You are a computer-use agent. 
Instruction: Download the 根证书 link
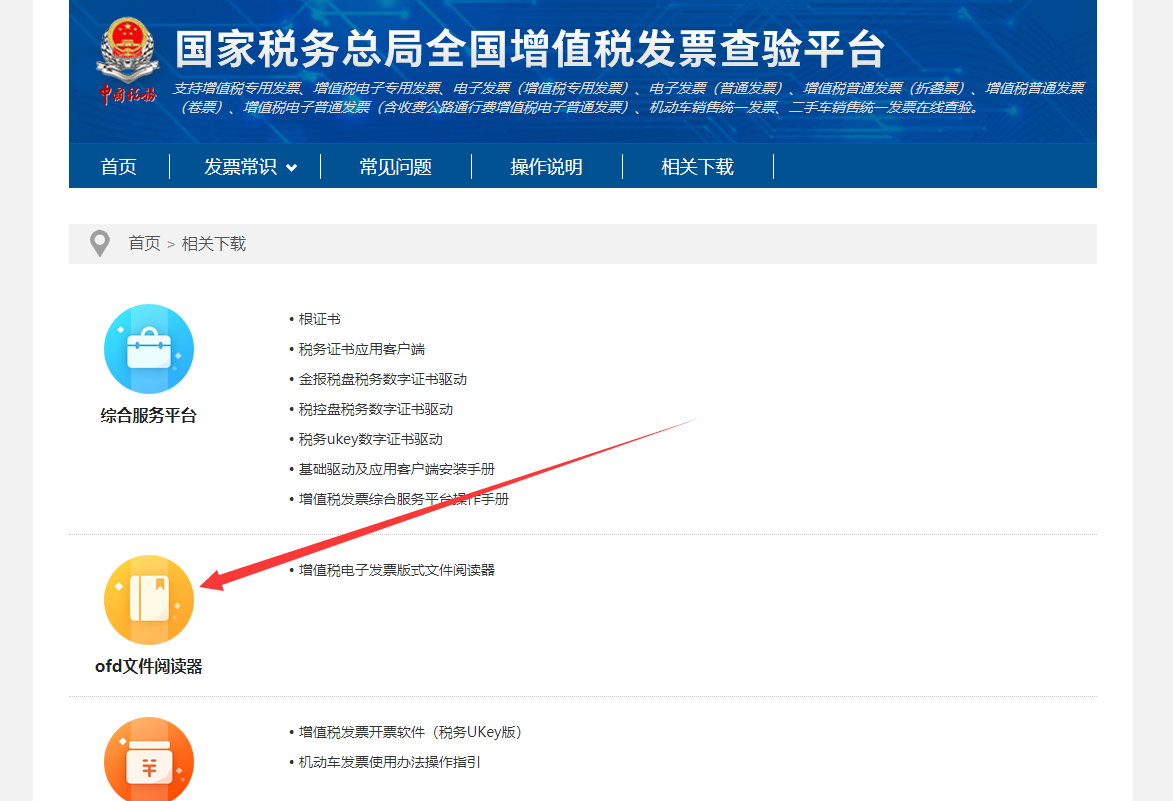[x=319, y=319]
